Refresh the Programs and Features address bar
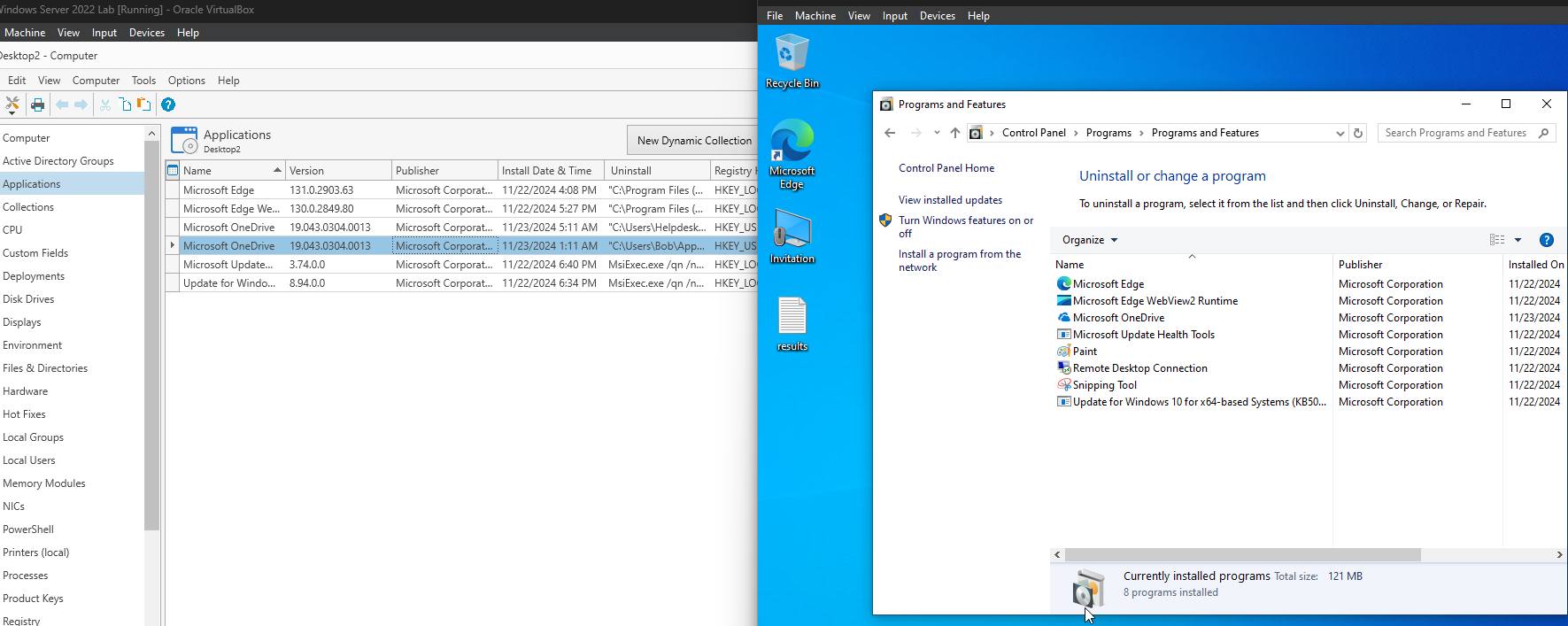The width and height of the screenshot is (1568, 626). click(x=1358, y=133)
